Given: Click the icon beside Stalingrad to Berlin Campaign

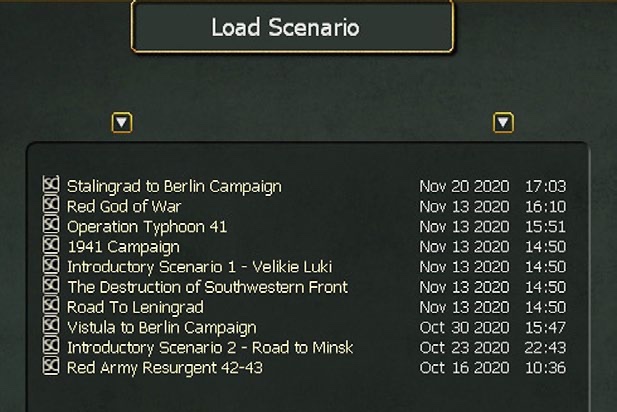Looking at the screenshot, I should (51, 186).
